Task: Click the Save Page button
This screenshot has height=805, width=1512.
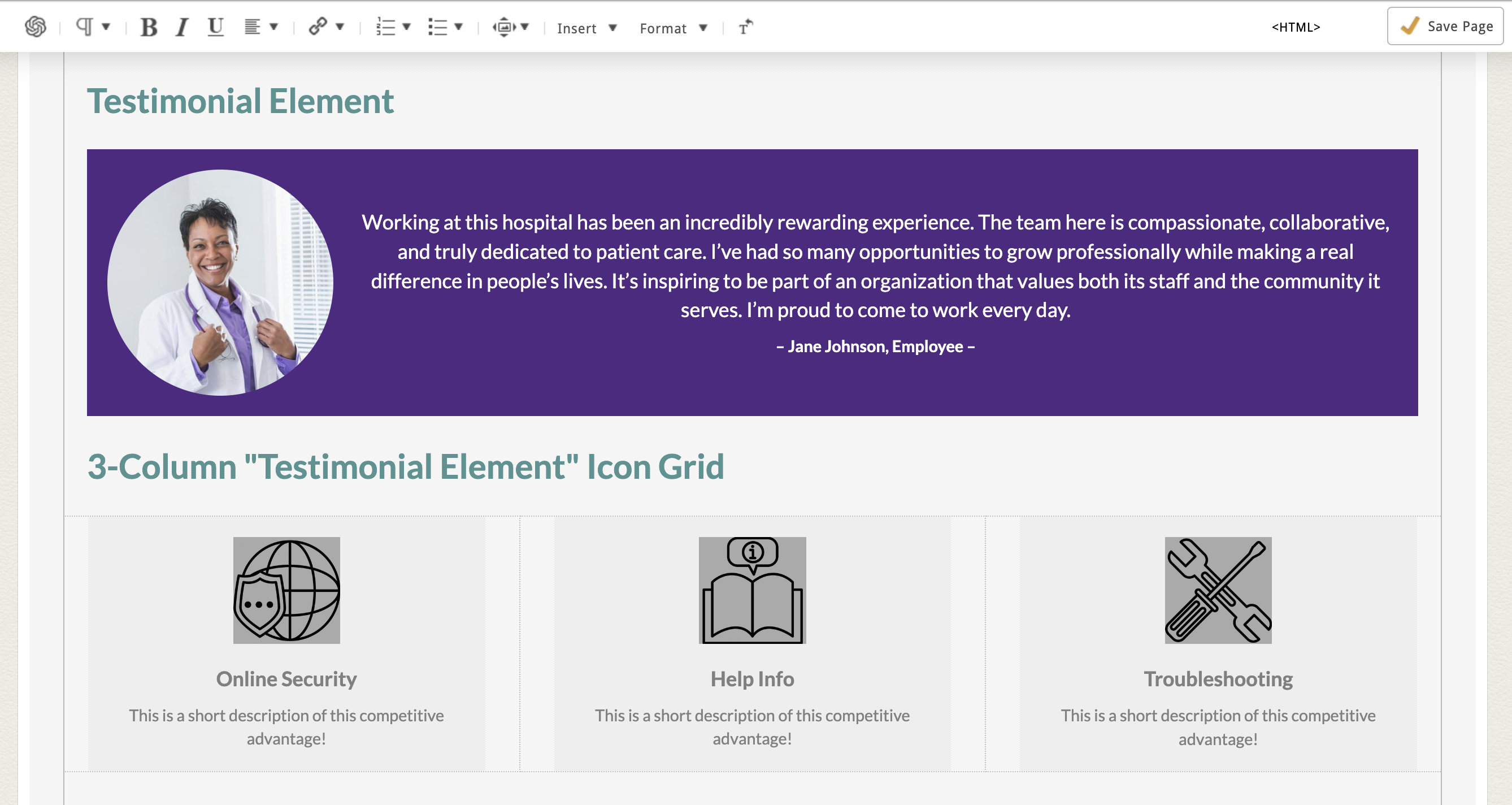Action: click(x=1445, y=27)
